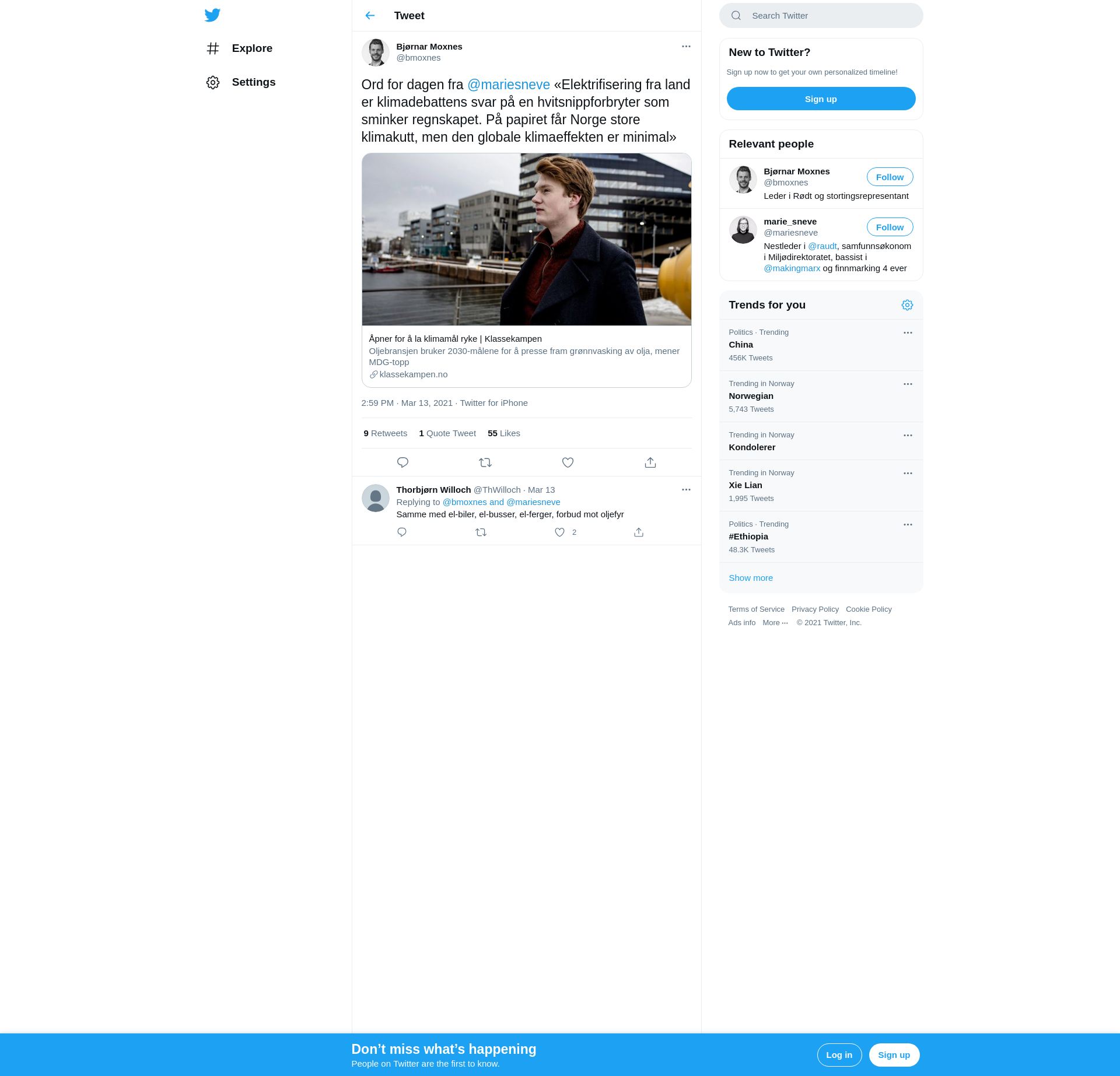The width and height of the screenshot is (1120, 1076).
Task: Open Settings via the gear icon
Action: (213, 82)
